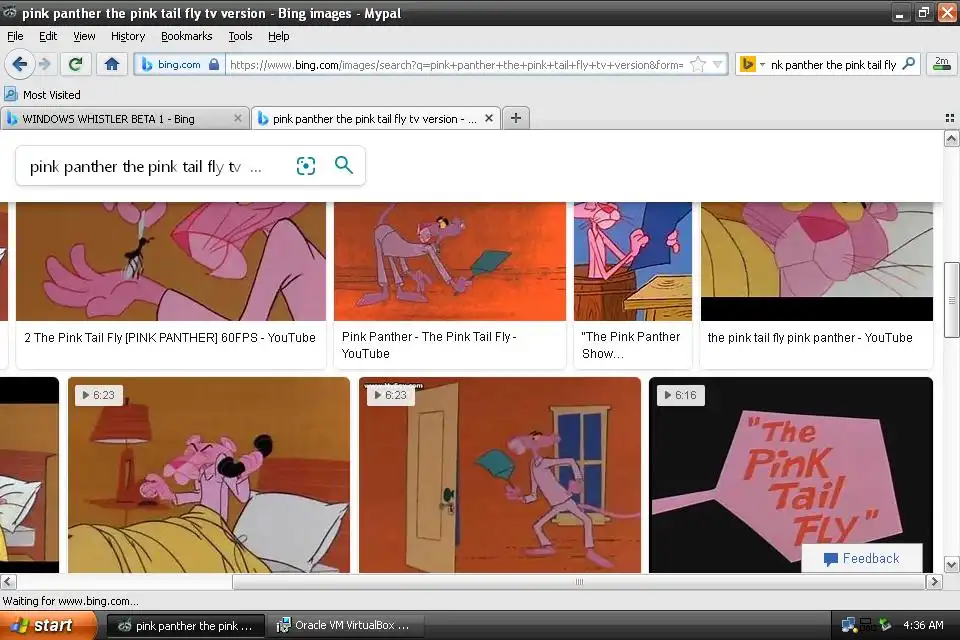This screenshot has width=960, height=640.
Task: Open the File menu
Action: [x=15, y=36]
